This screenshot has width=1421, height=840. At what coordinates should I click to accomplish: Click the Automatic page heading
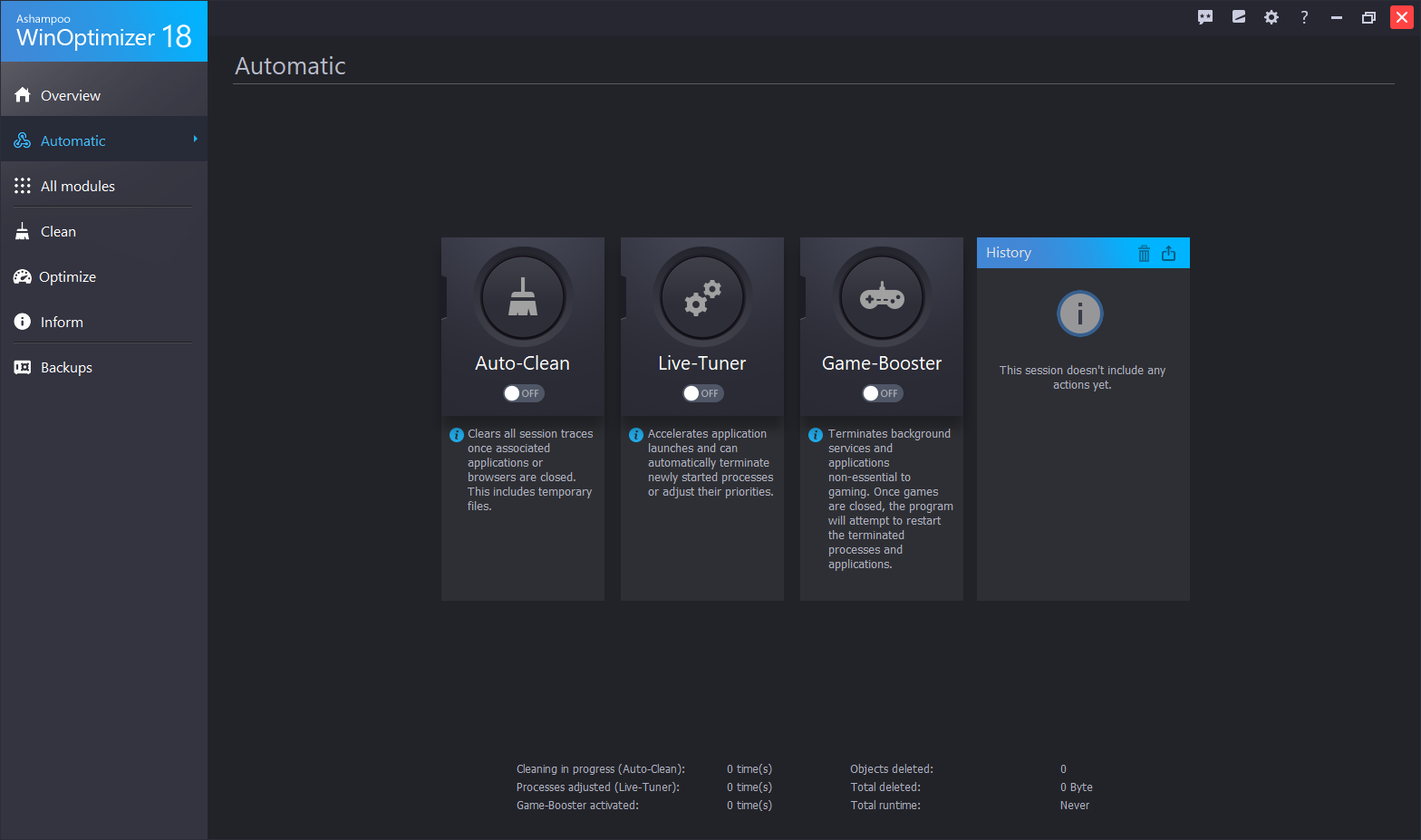[x=290, y=66]
